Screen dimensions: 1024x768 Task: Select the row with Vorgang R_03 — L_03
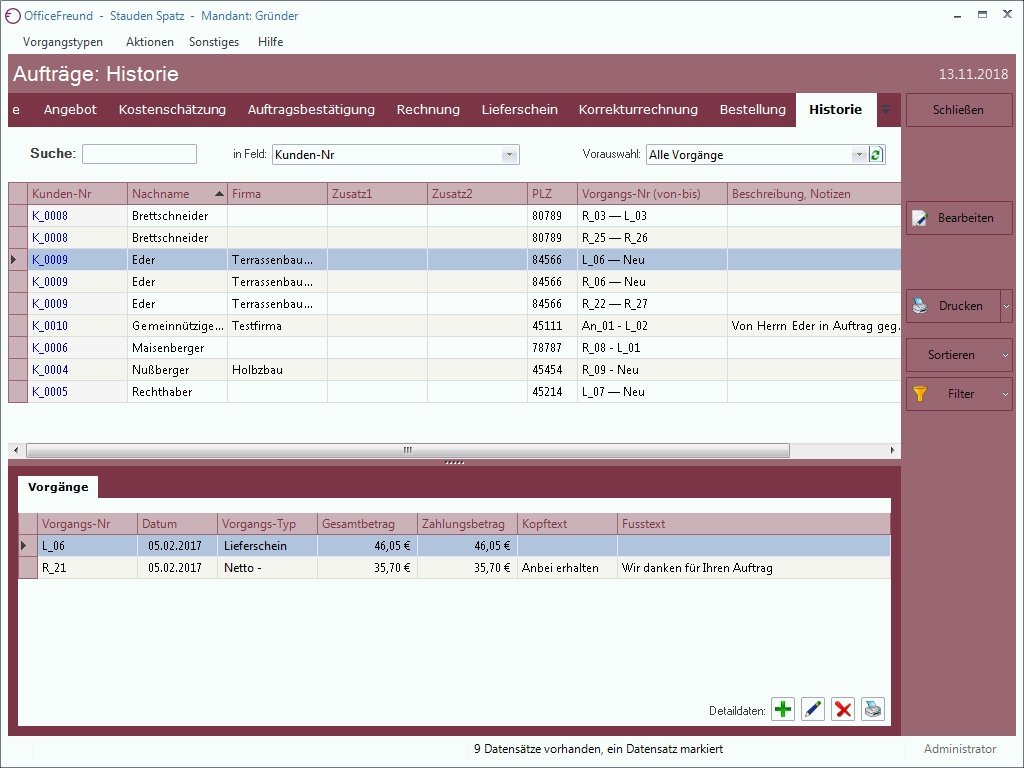[455, 216]
